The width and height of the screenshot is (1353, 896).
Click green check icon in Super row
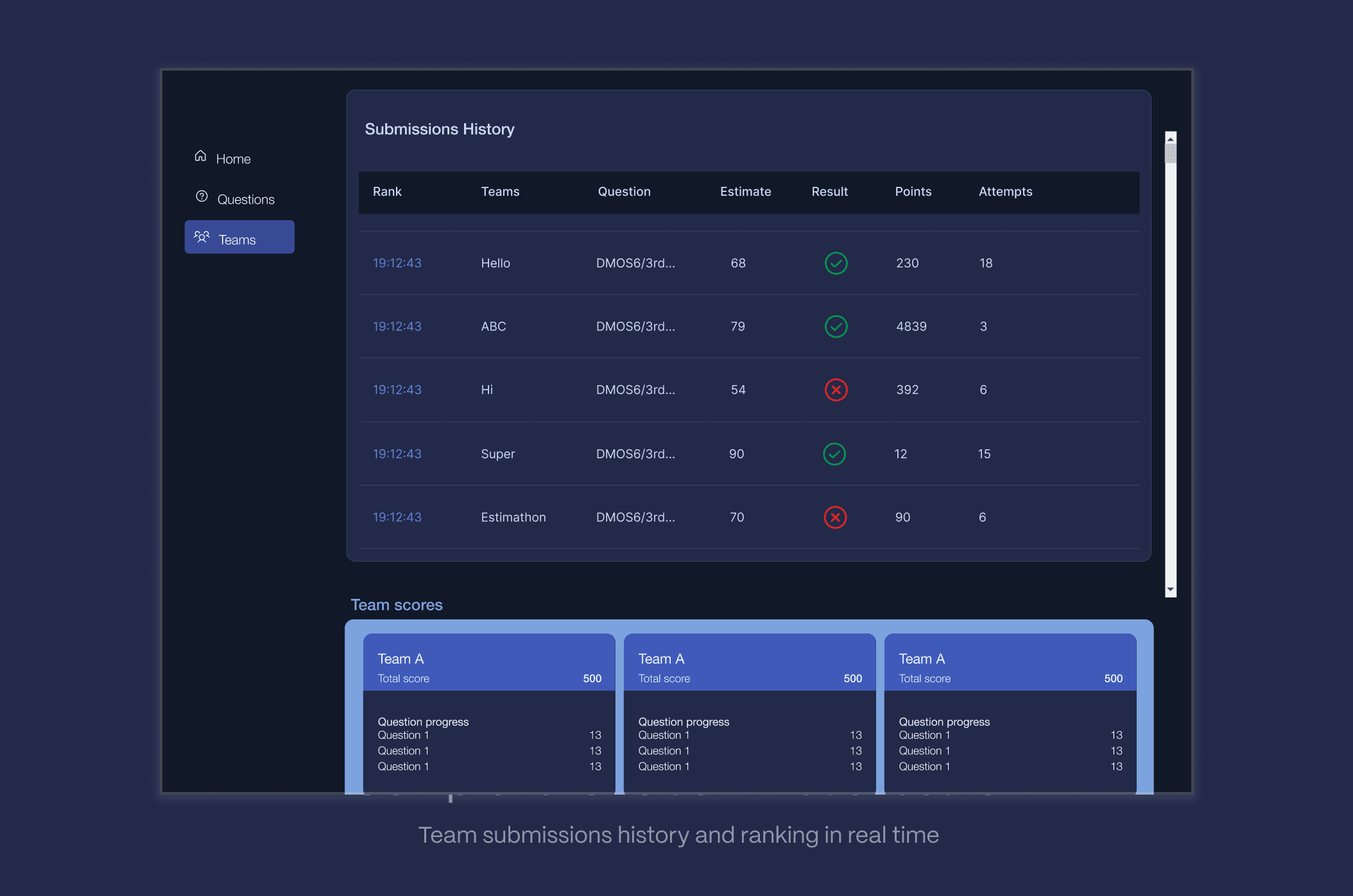click(x=834, y=454)
